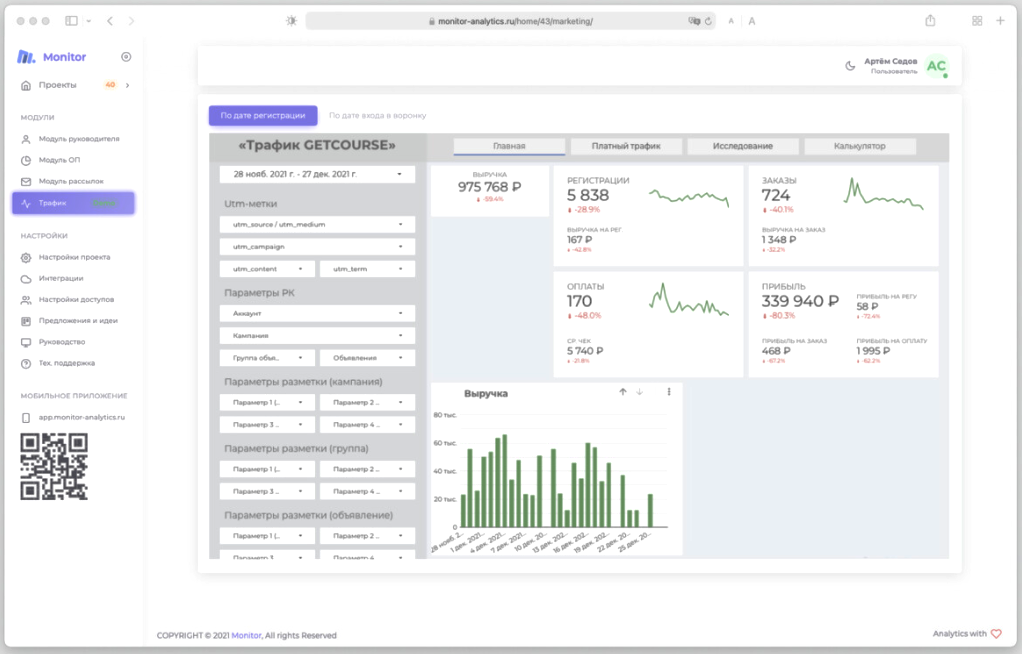1022x654 pixels.
Task: Open the Группа объя.. dropdown
Action: [x=267, y=358]
